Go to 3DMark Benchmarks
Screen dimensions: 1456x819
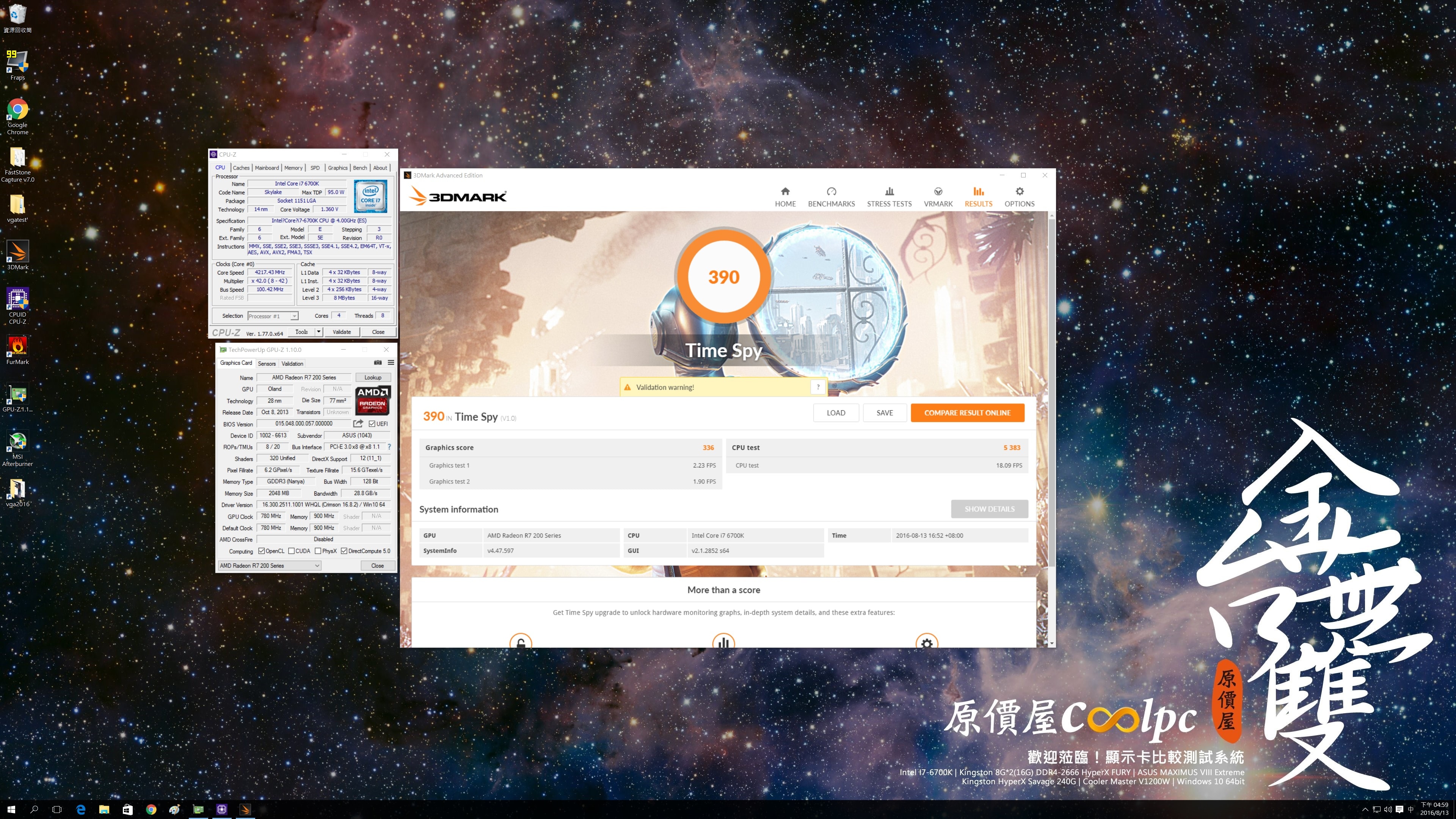tap(832, 197)
